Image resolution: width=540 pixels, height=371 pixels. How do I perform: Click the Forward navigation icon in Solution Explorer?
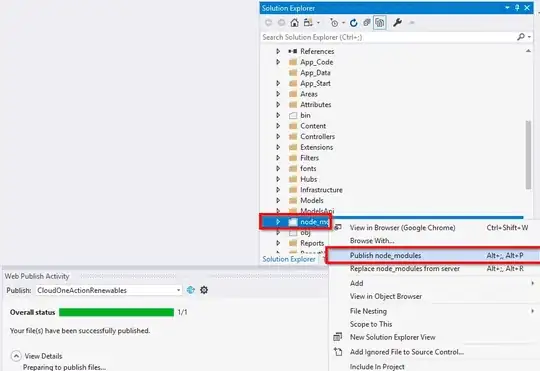pos(281,23)
